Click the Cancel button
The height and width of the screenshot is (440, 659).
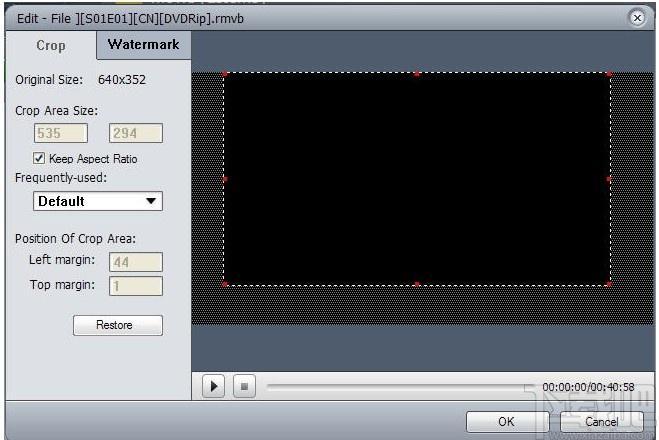601,422
